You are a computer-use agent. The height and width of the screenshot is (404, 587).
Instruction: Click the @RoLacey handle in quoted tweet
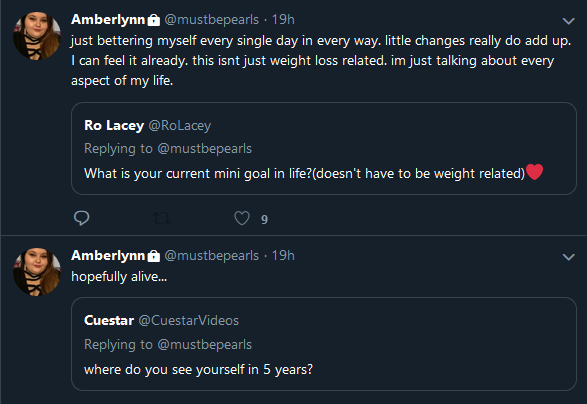pos(180,125)
